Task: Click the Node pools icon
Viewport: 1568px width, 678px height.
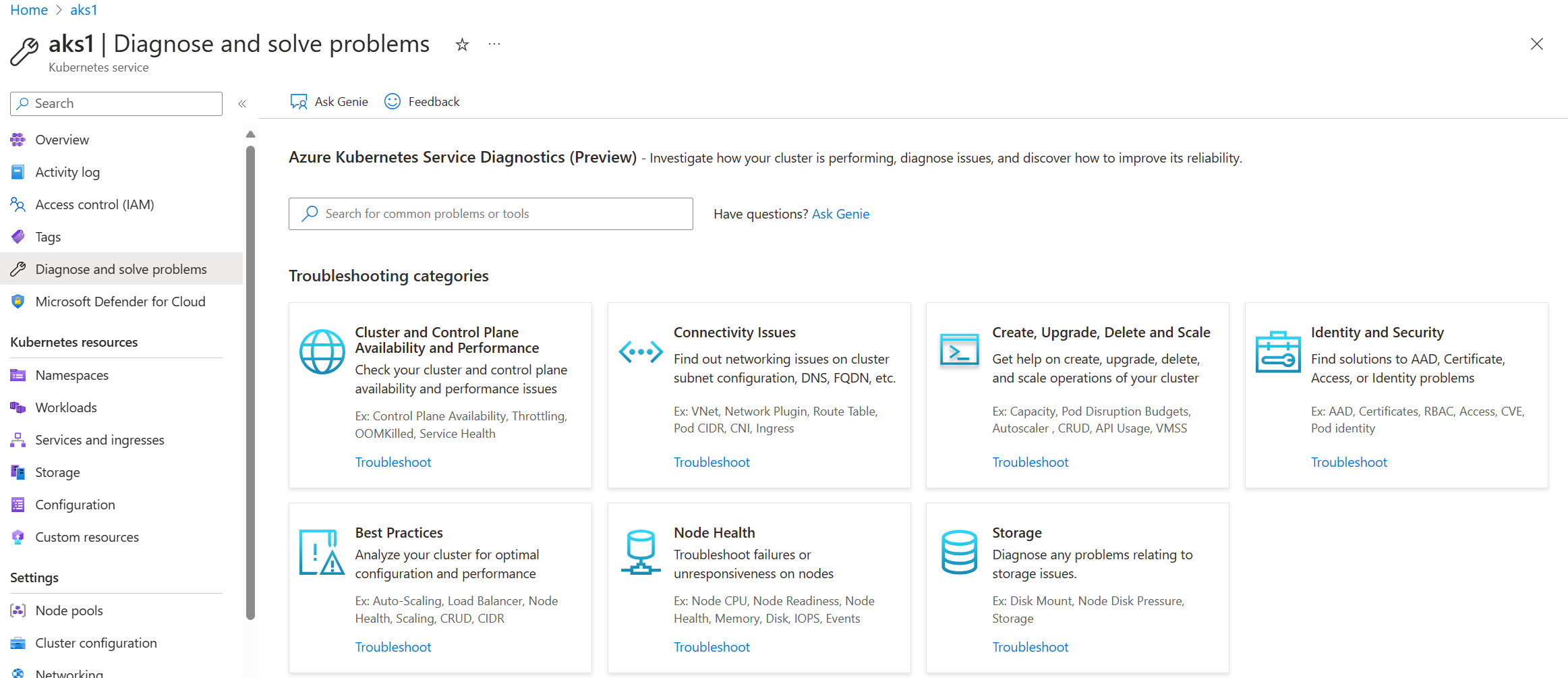Action: point(18,611)
